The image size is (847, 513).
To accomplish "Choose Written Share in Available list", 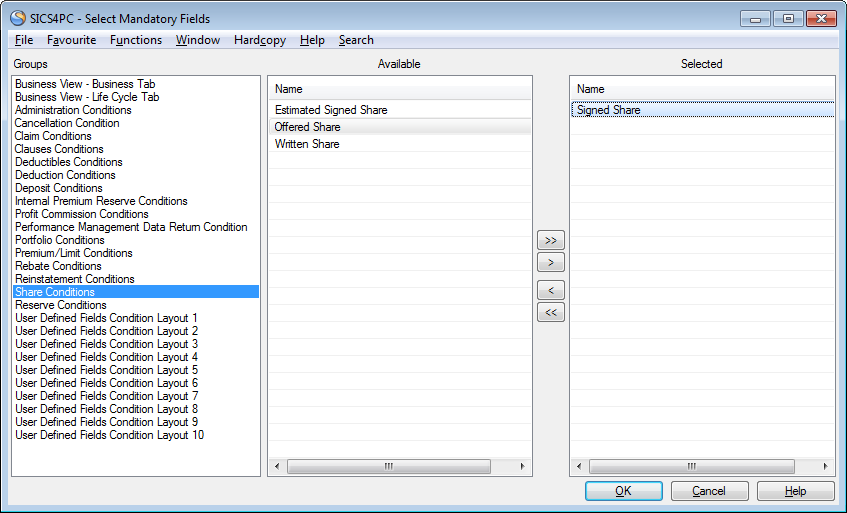I will (307, 144).
